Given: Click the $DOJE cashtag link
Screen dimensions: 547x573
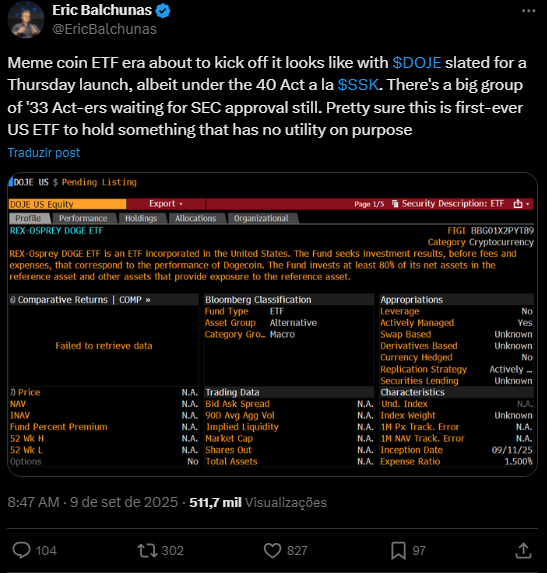Looking at the screenshot, I should [417, 63].
